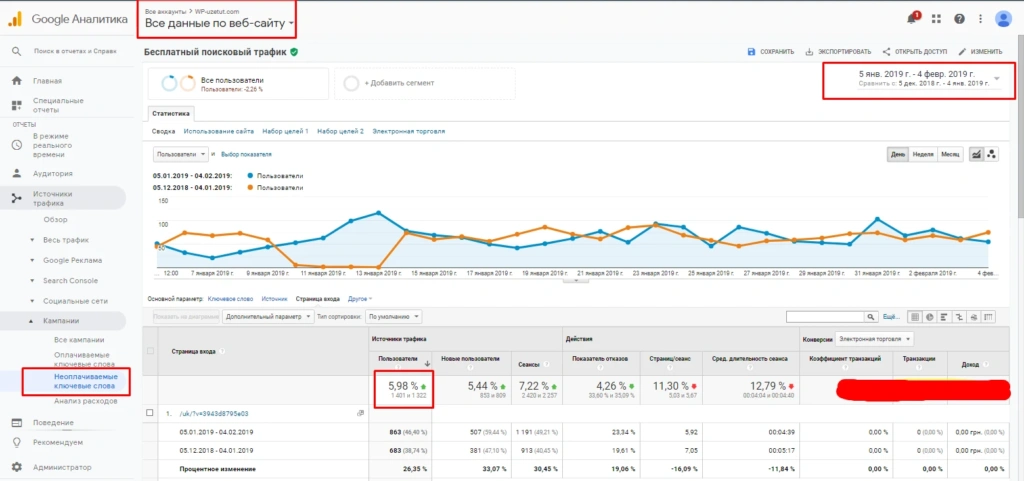
Task: Set chart granularity to Месяц
Action: tap(950, 155)
